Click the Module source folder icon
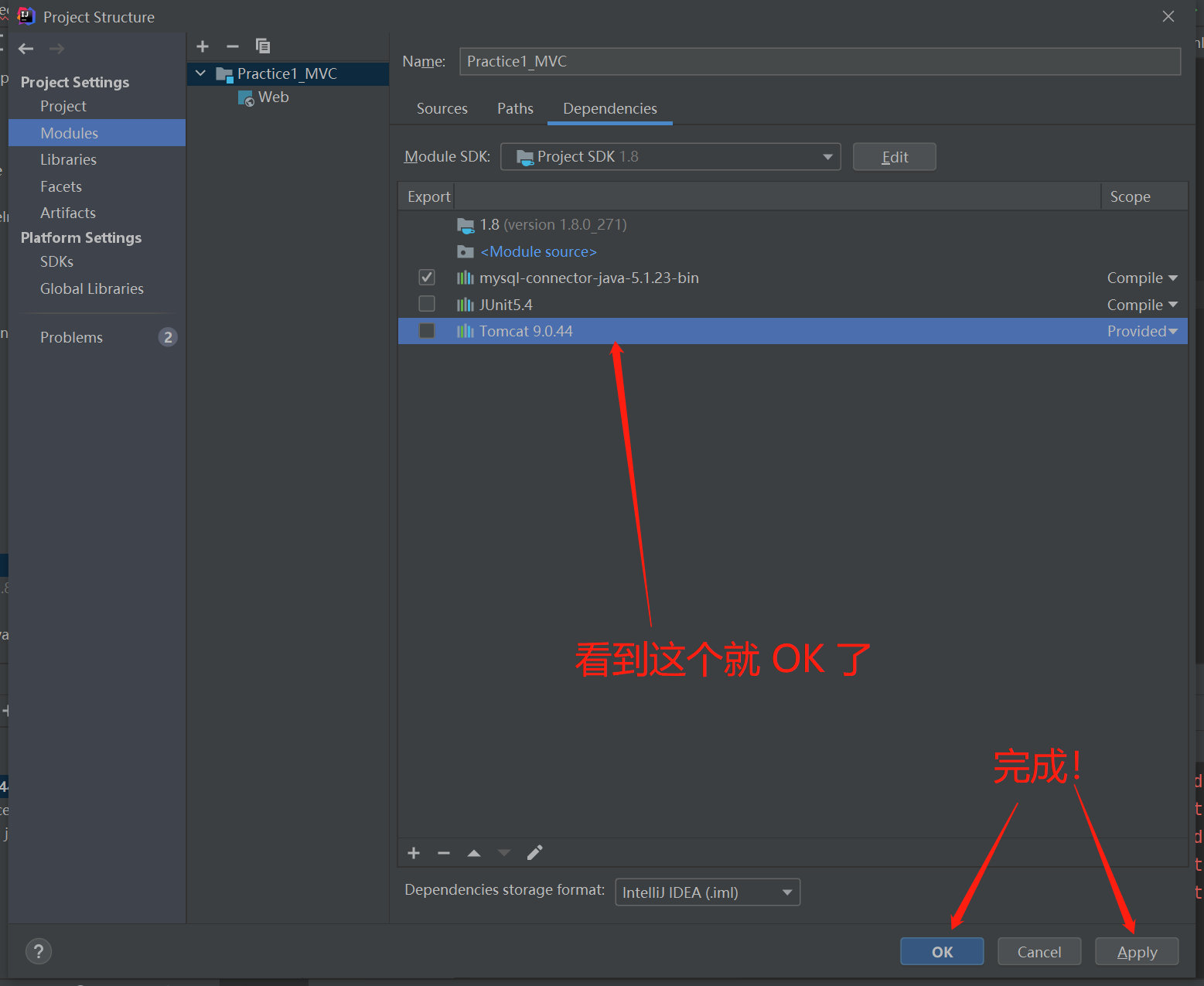1204x986 pixels. (465, 251)
